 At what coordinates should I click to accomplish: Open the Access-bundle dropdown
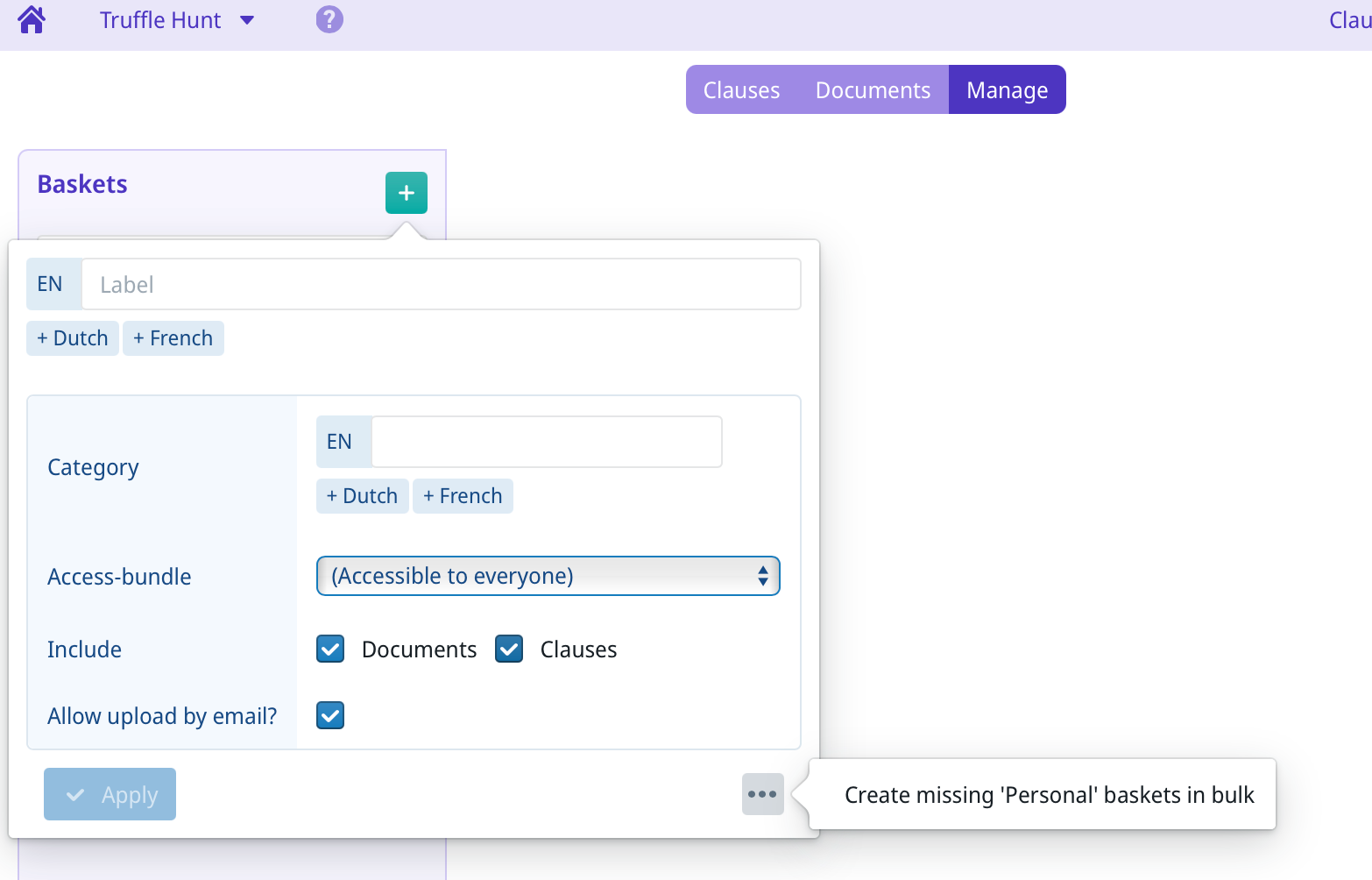pos(548,576)
